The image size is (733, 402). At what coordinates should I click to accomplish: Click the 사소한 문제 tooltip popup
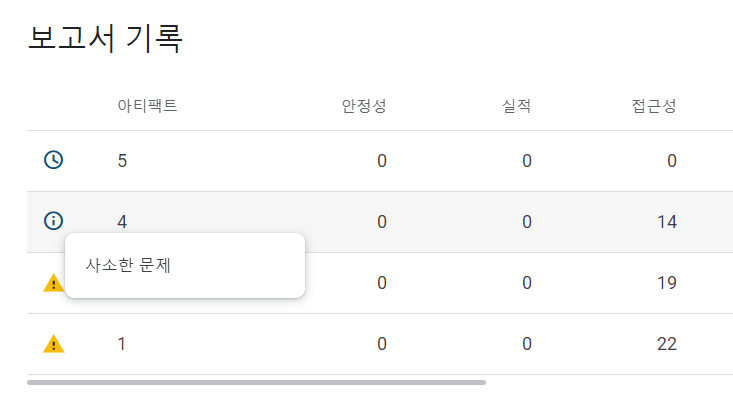185,265
